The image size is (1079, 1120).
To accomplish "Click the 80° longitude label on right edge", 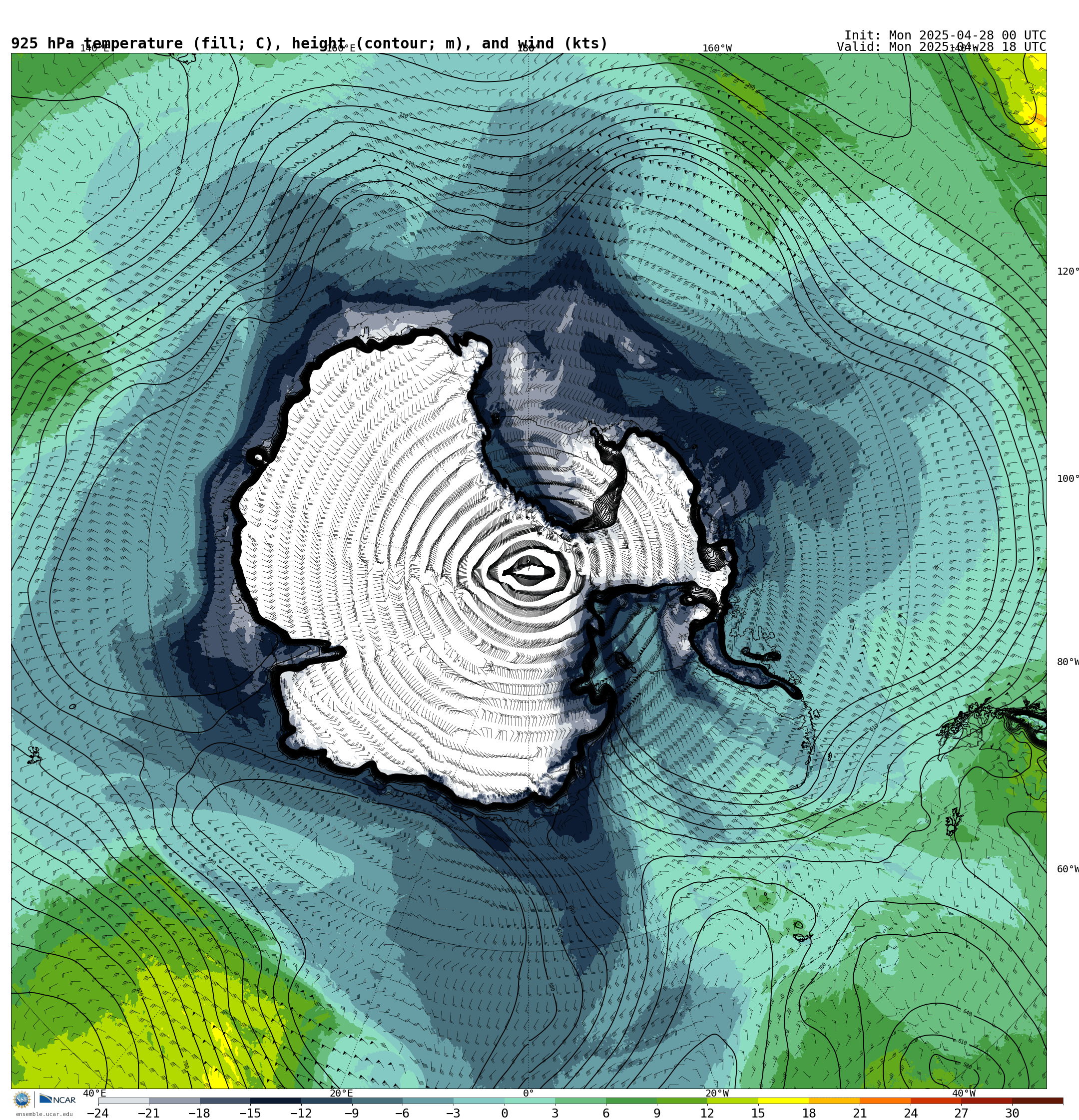I will pyautogui.click(x=1068, y=662).
